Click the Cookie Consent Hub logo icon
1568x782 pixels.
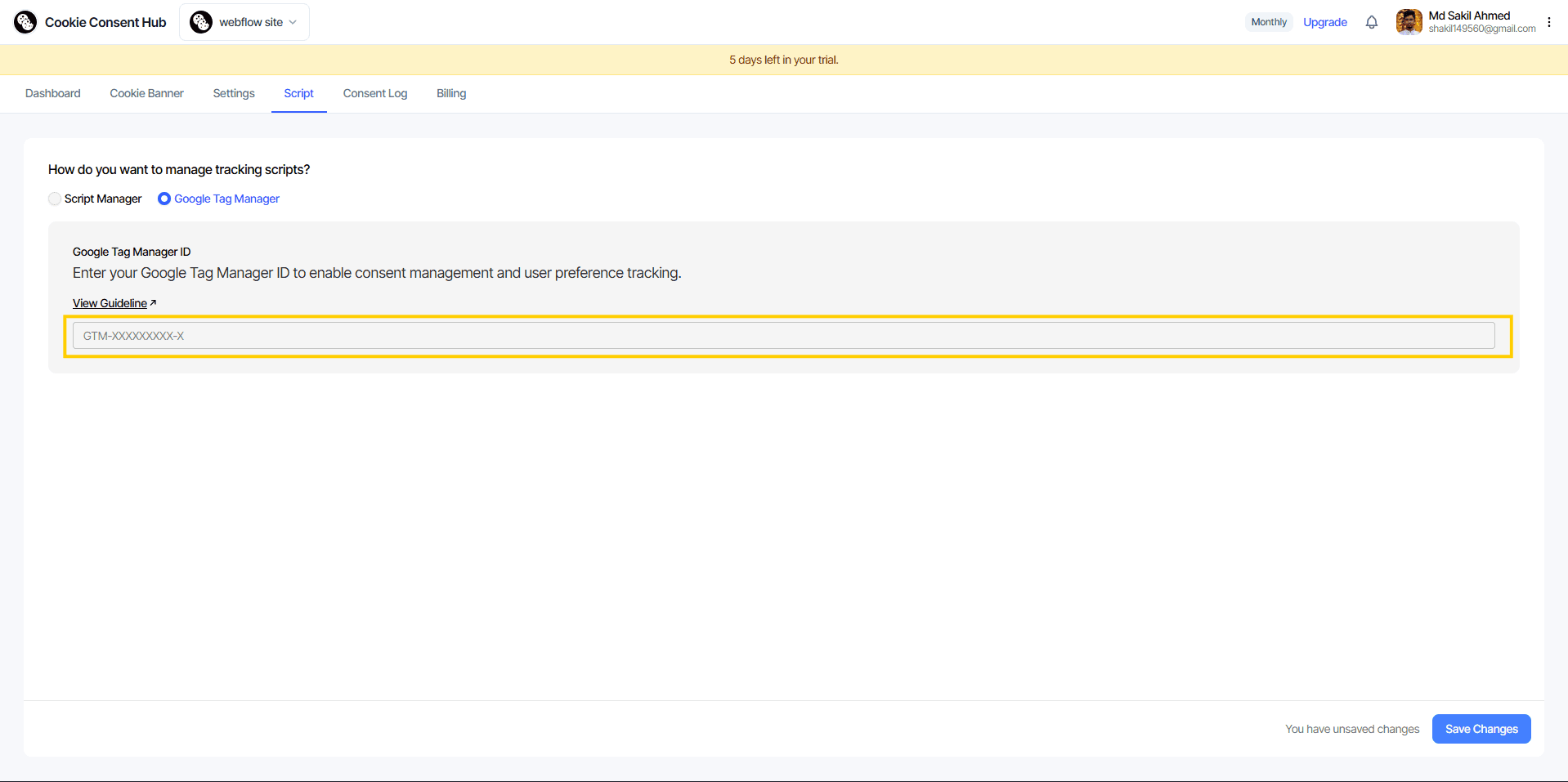[25, 22]
